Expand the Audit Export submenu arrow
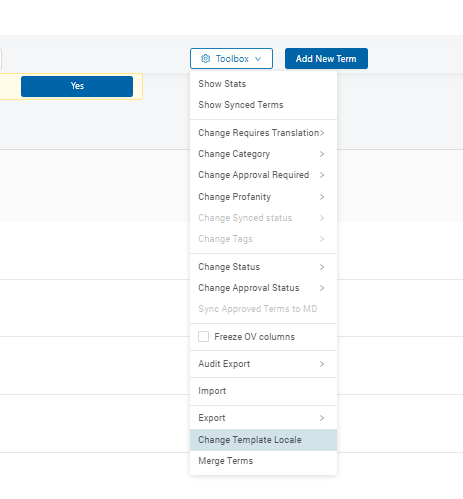The height and width of the screenshot is (499, 463). (x=322, y=364)
